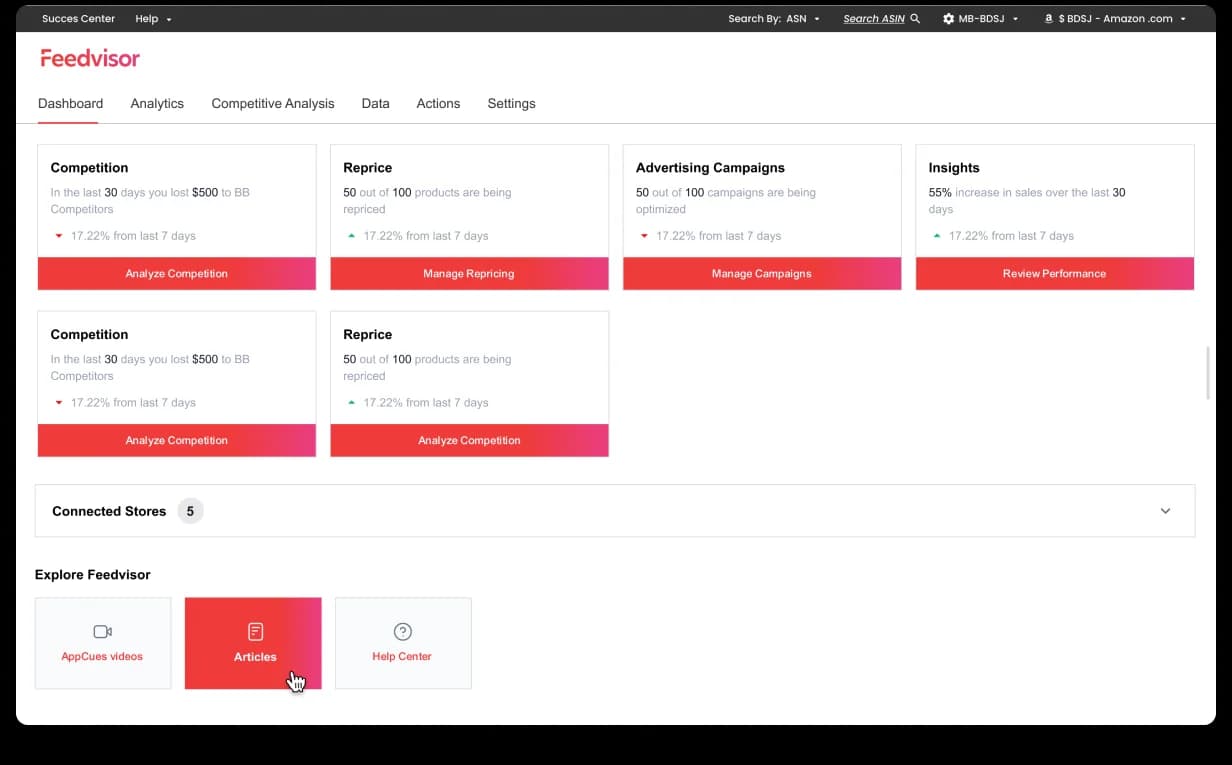Click the Feedvisor logo

90,58
